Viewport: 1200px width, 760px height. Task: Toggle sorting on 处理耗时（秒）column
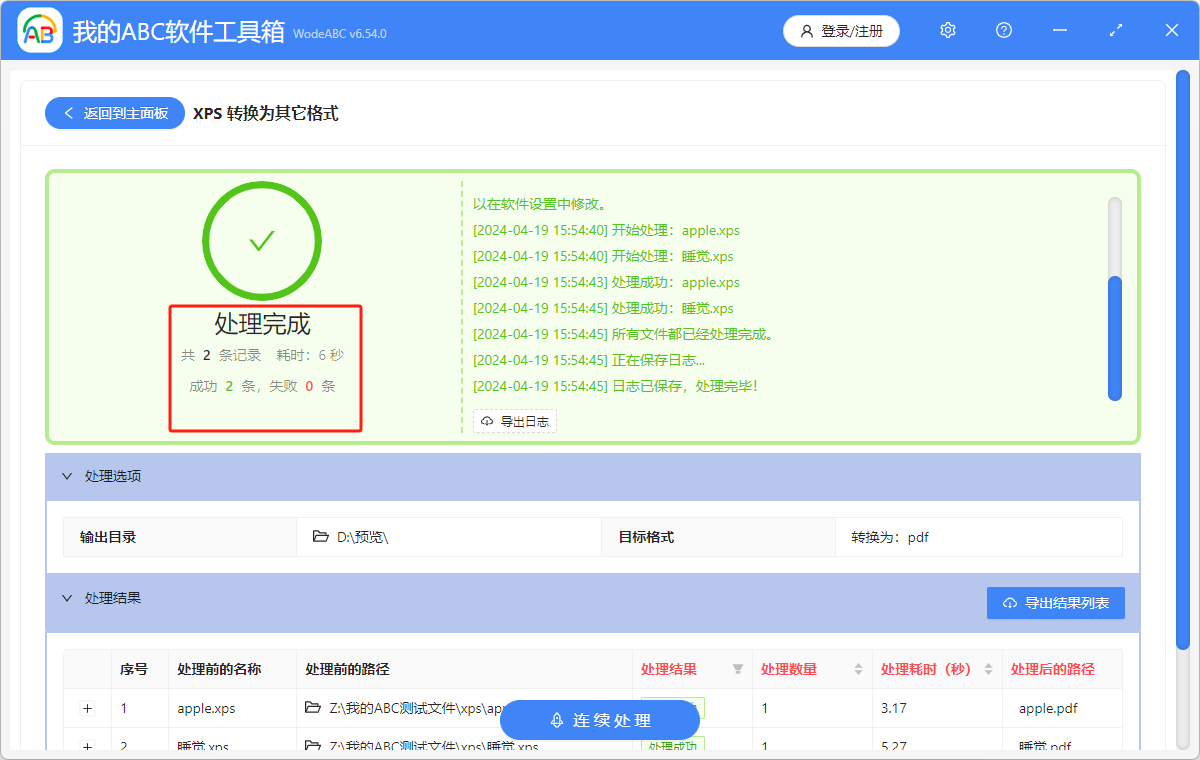pyautogui.click(x=990, y=669)
